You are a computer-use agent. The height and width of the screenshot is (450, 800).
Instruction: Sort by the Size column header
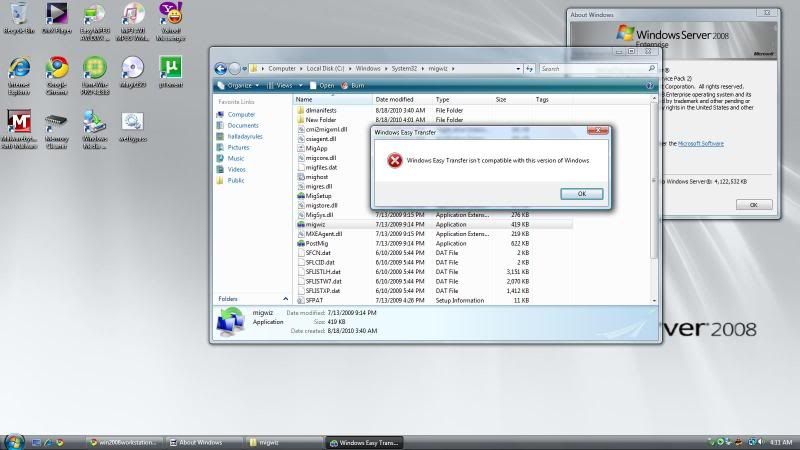(513, 99)
